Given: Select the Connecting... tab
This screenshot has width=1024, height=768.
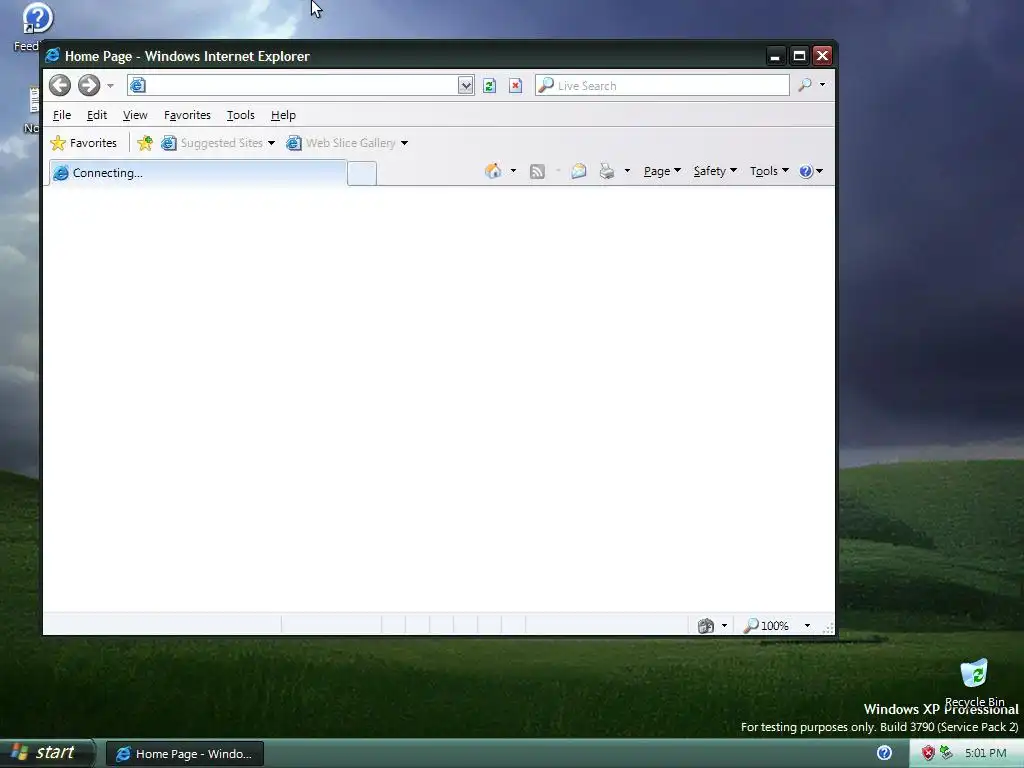Looking at the screenshot, I should 198,173.
